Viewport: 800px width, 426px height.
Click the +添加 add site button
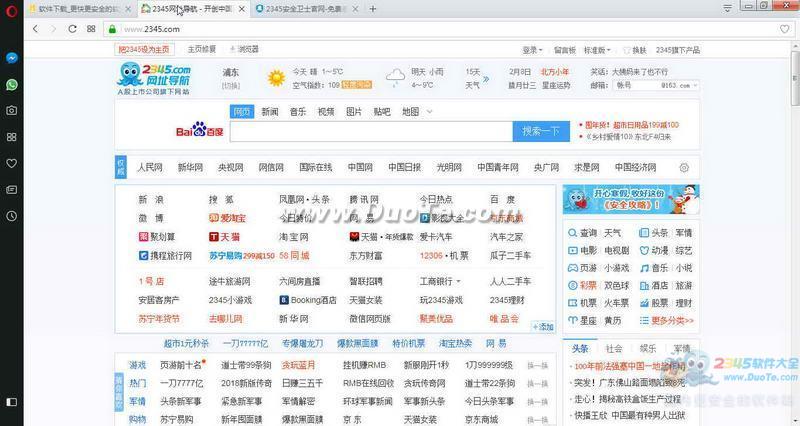(543, 327)
